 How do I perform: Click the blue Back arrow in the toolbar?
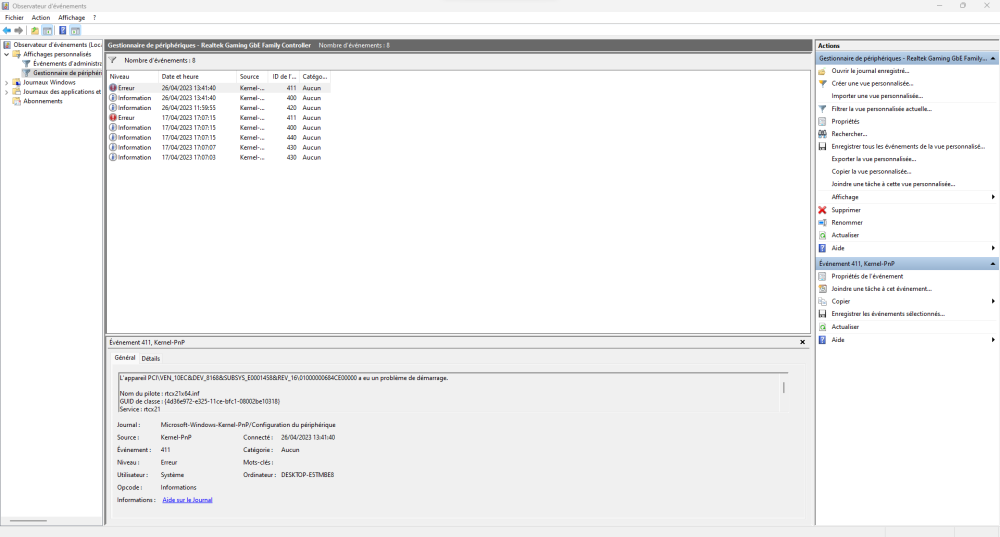coord(7,31)
